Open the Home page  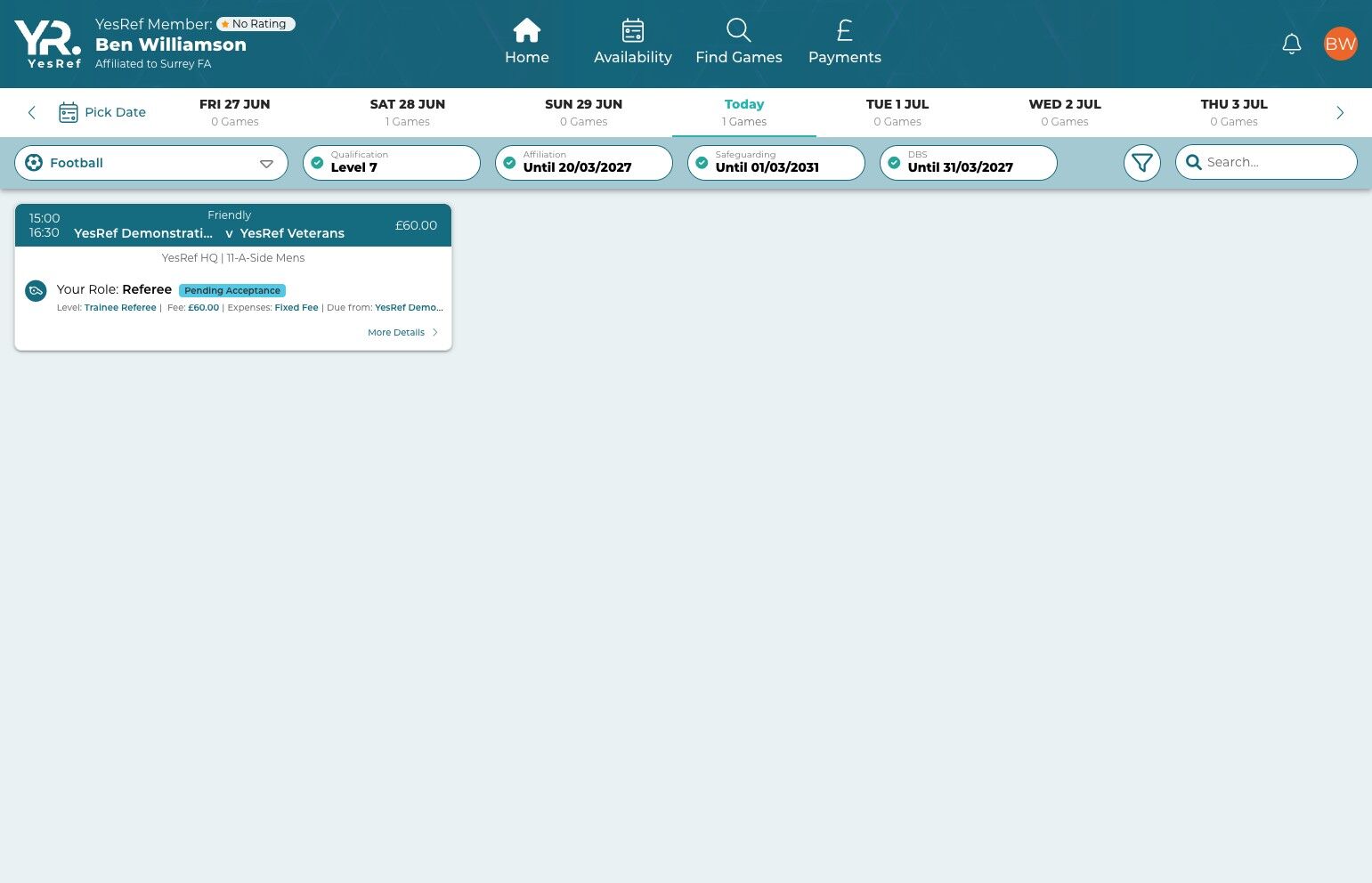point(527,42)
